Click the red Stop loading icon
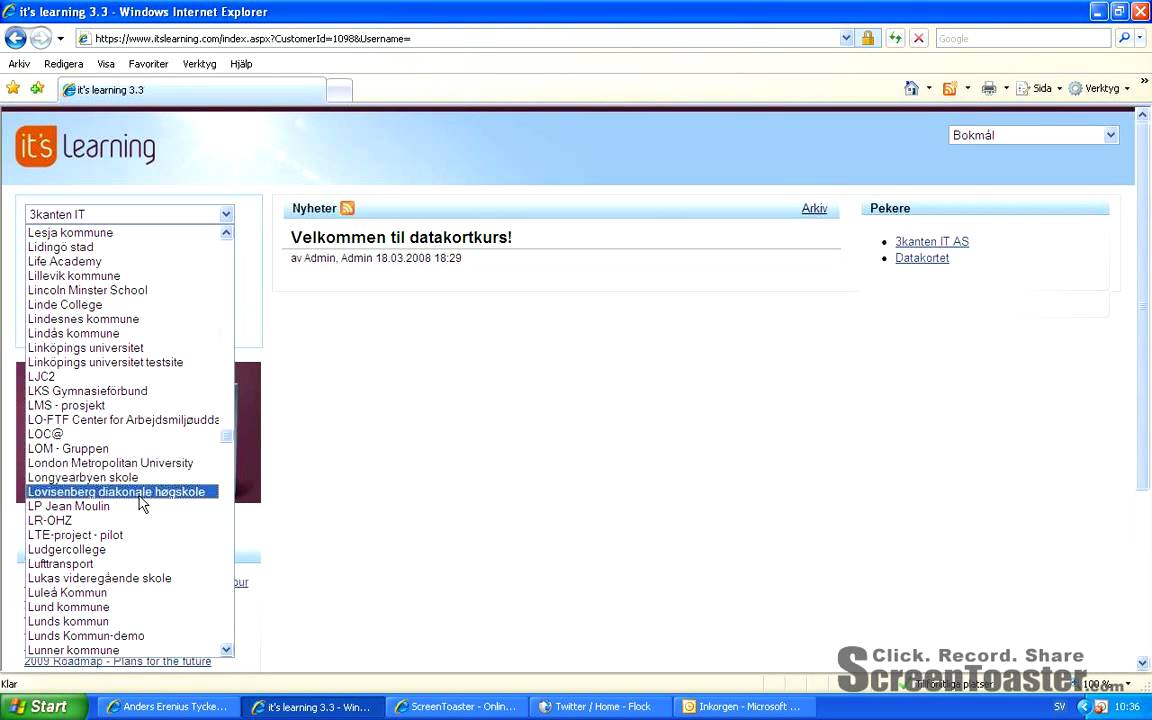1152x720 pixels. 918,38
